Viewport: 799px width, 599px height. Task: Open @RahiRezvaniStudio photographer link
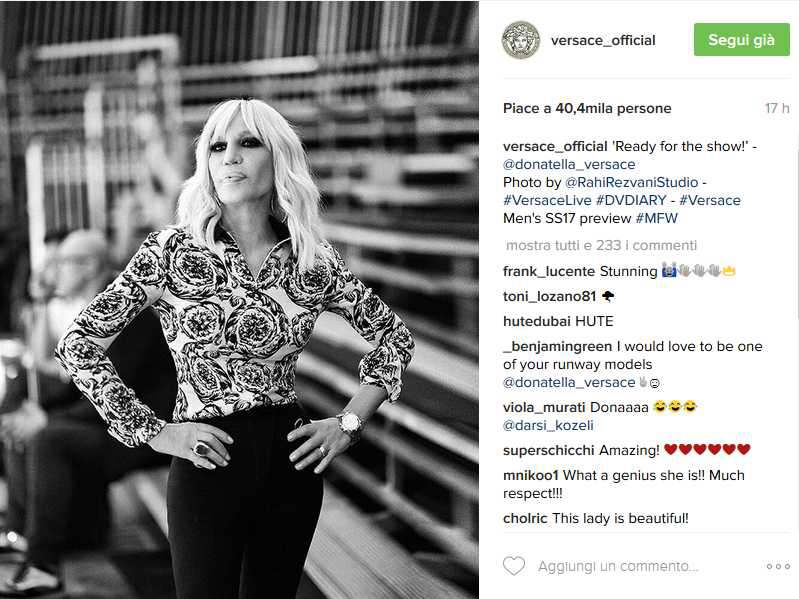(632, 182)
